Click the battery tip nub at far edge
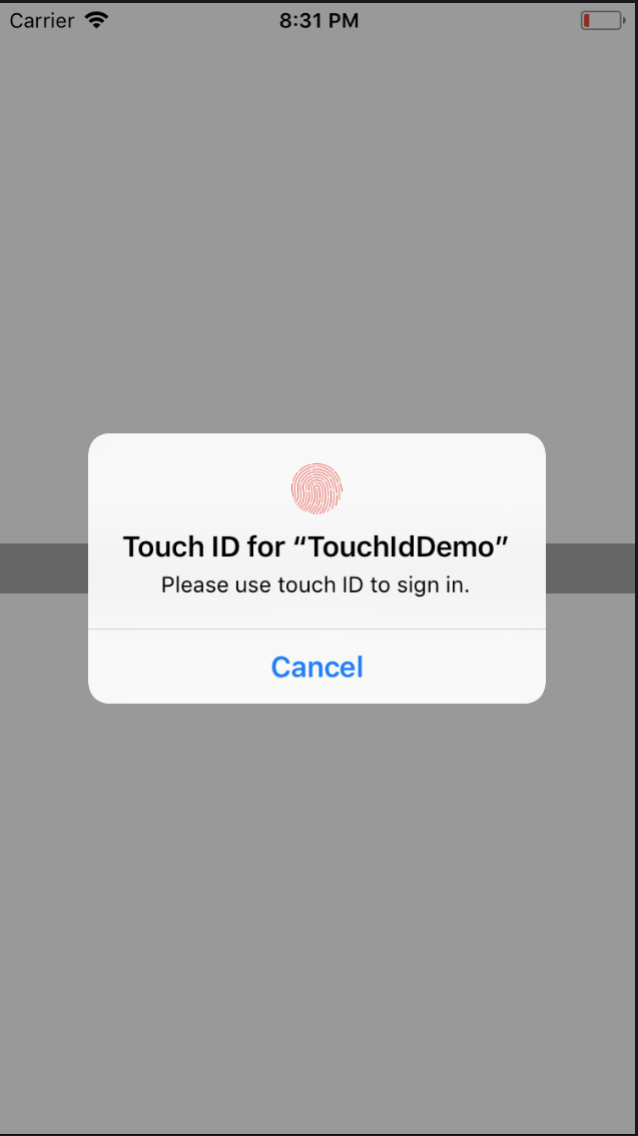 pos(624,20)
